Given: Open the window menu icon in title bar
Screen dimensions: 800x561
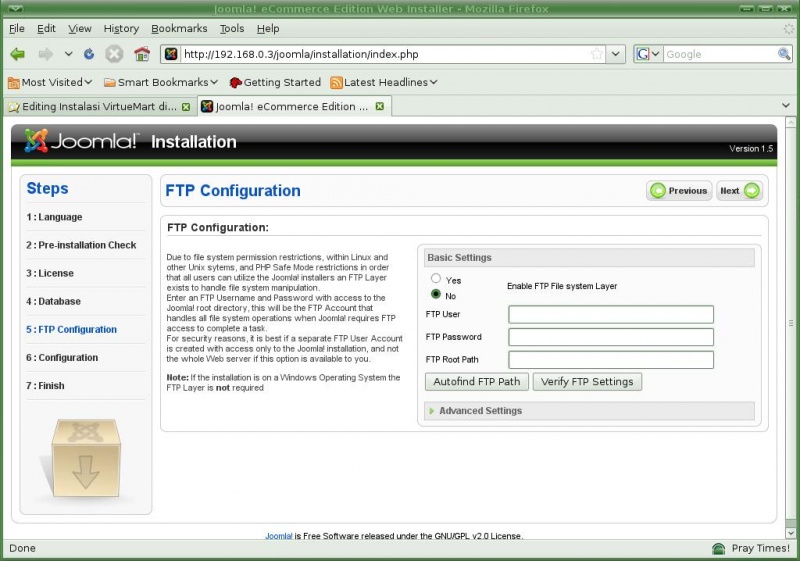Looking at the screenshot, I should pos(16,8).
